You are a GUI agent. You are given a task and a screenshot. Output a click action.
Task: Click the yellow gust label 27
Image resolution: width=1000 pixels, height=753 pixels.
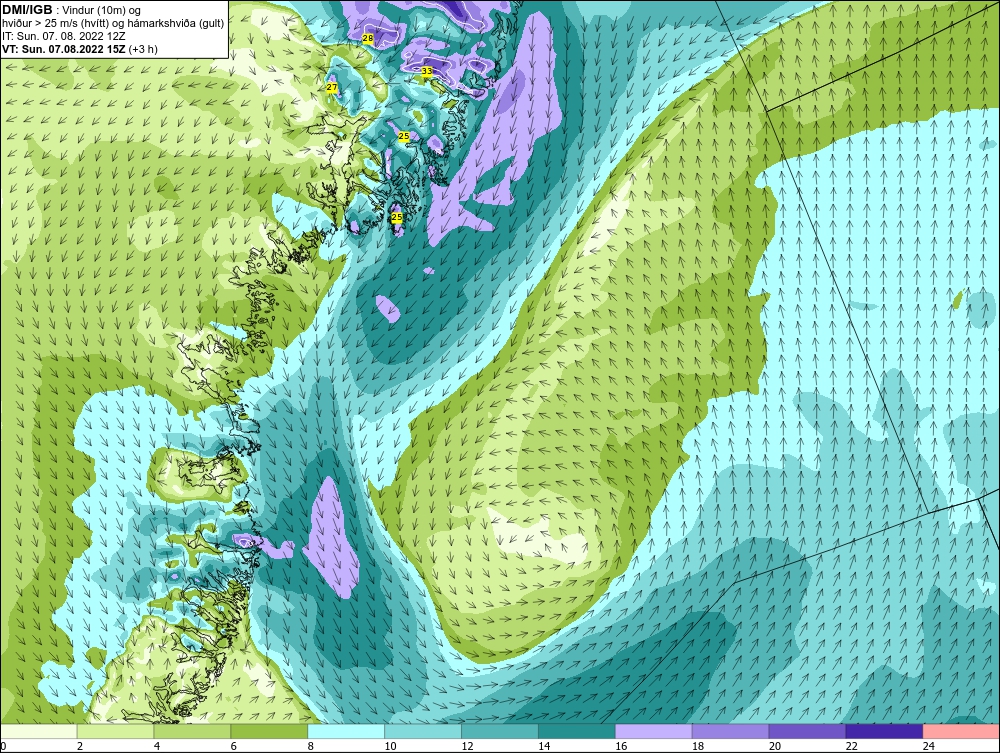point(332,87)
